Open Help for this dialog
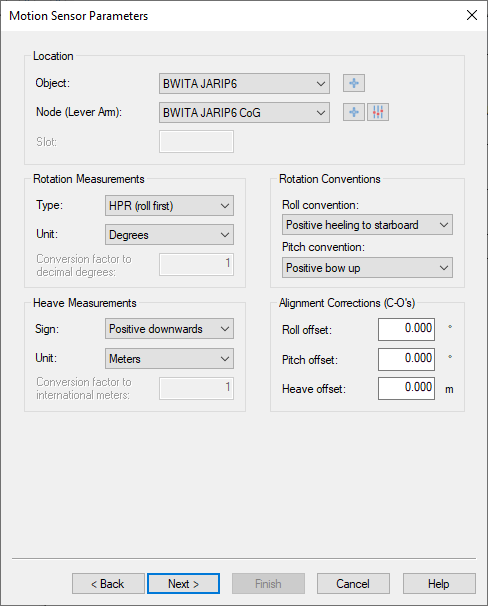This screenshot has width=488, height=606. (x=439, y=584)
